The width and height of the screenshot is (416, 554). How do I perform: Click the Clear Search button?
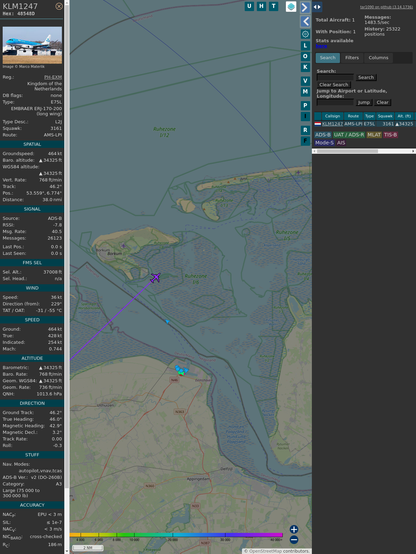pos(334,85)
